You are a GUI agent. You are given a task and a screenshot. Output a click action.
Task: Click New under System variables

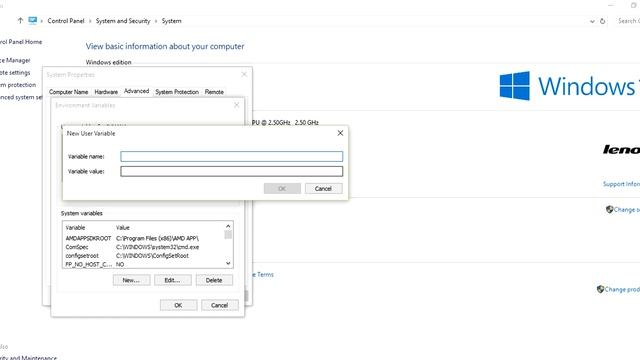(131, 280)
